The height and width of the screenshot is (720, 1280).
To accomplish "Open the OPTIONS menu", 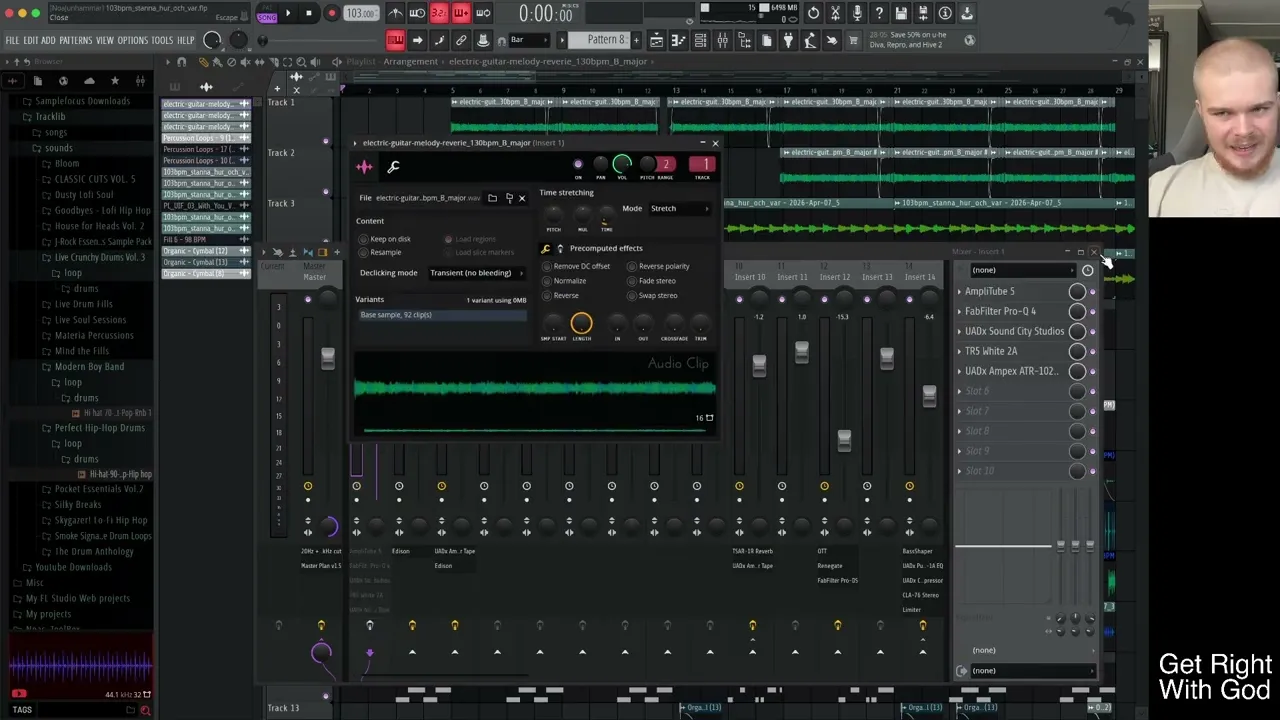I will pos(133,41).
